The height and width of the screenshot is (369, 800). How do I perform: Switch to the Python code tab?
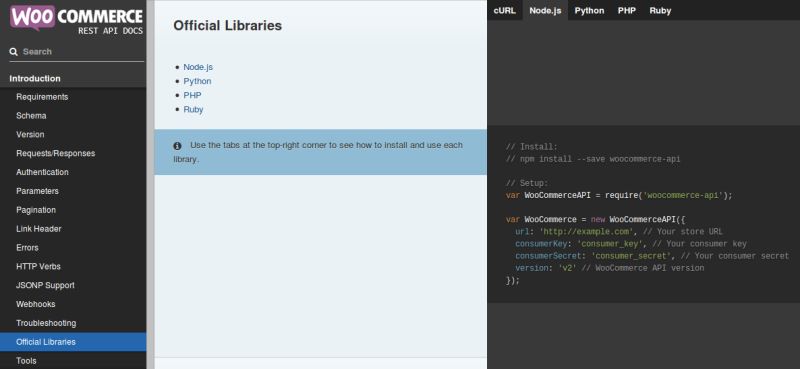click(x=589, y=10)
